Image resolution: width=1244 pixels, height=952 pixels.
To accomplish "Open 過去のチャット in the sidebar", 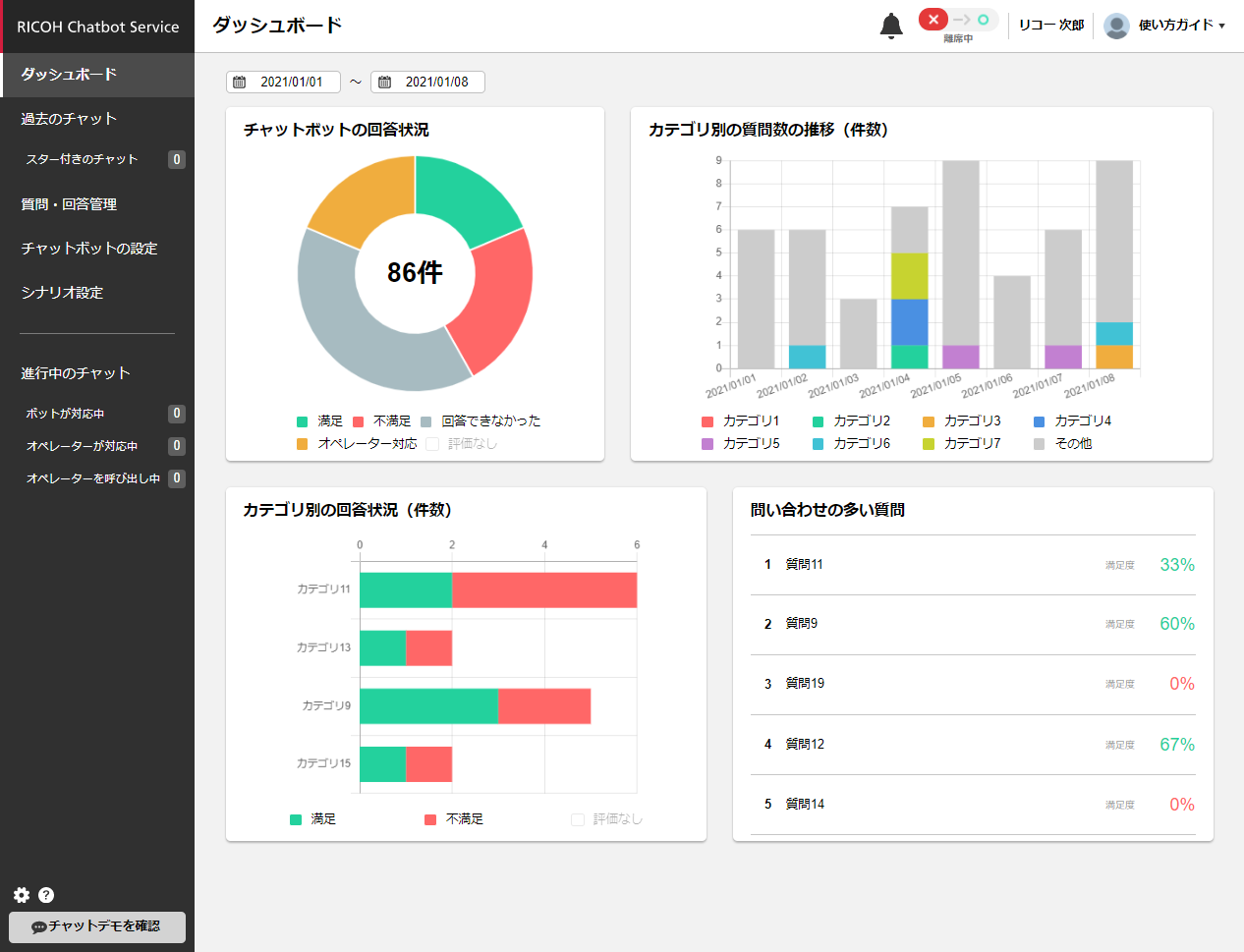I will (69, 119).
